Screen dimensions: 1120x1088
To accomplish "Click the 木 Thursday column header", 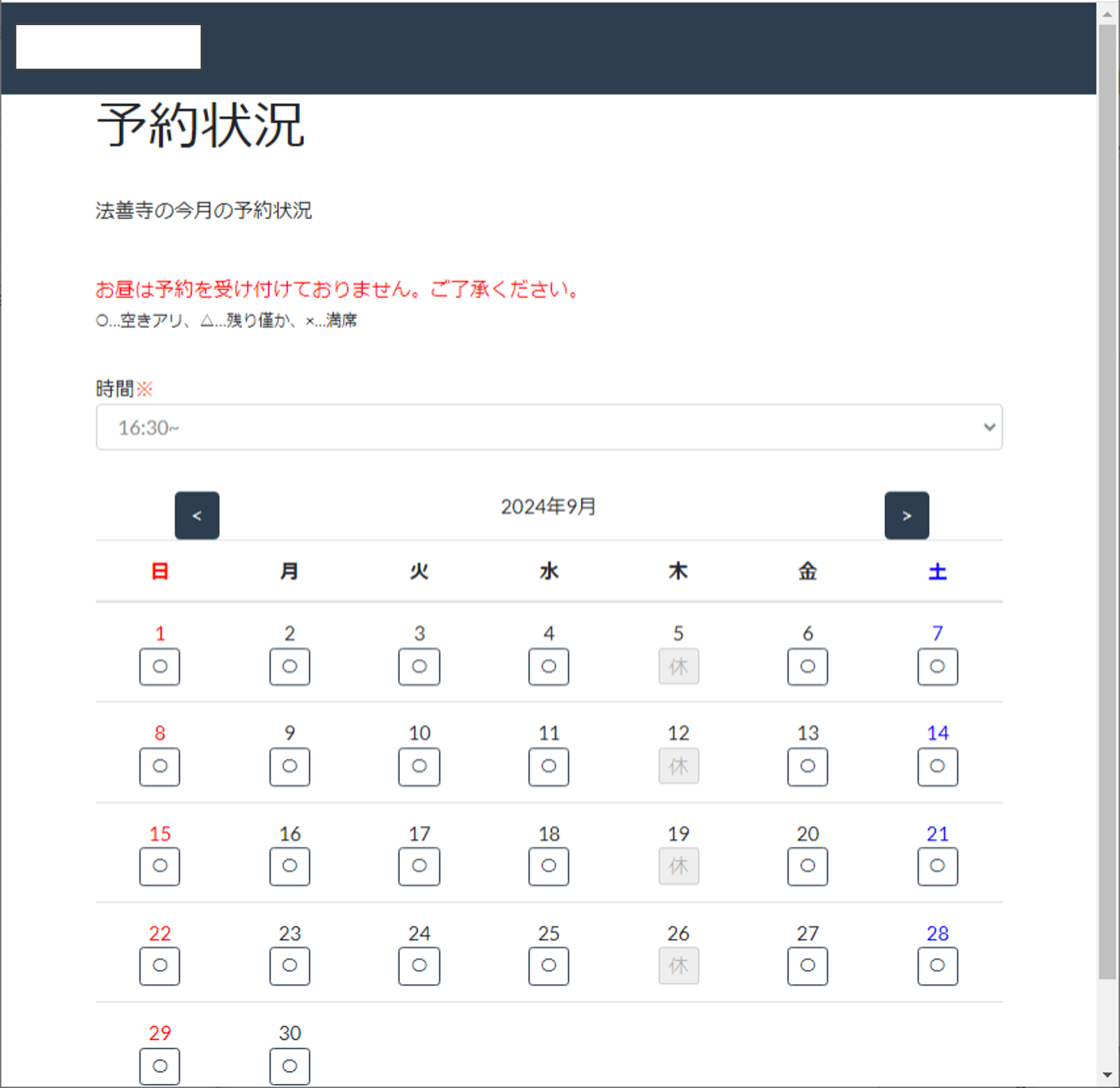I will [679, 571].
